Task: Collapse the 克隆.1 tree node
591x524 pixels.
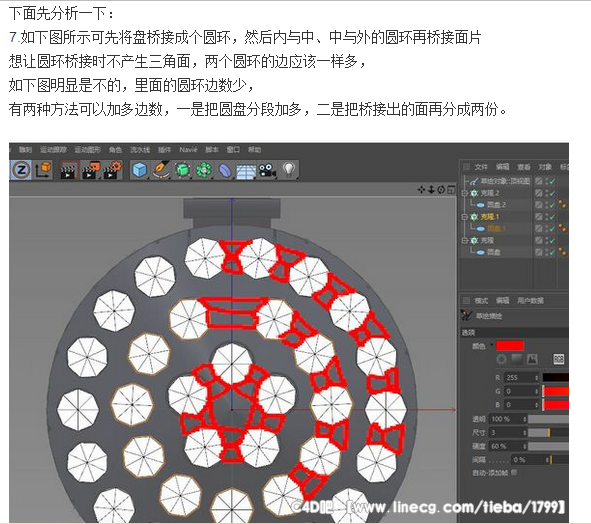Action: pos(465,217)
